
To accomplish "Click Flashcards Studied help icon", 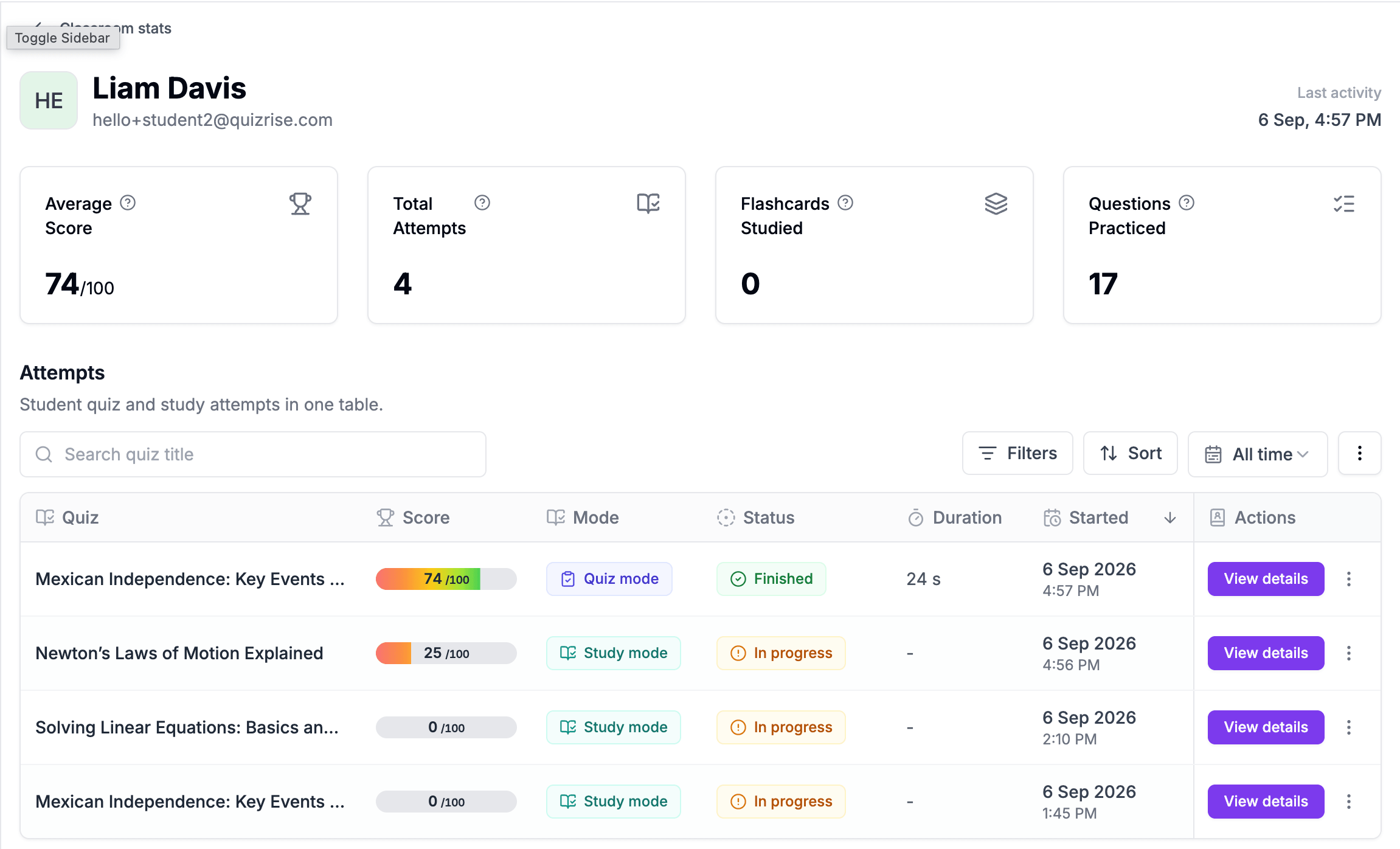I will [845, 203].
